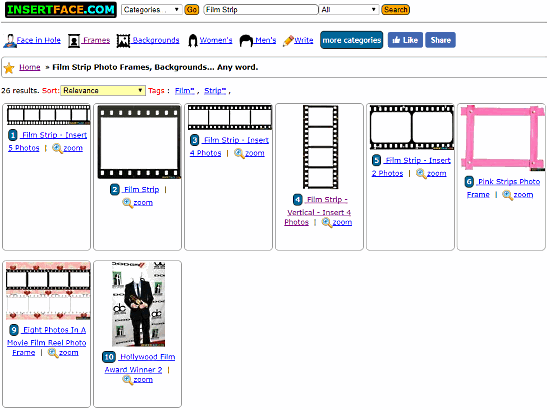Open the pink strips frame thumbnail

[503, 138]
